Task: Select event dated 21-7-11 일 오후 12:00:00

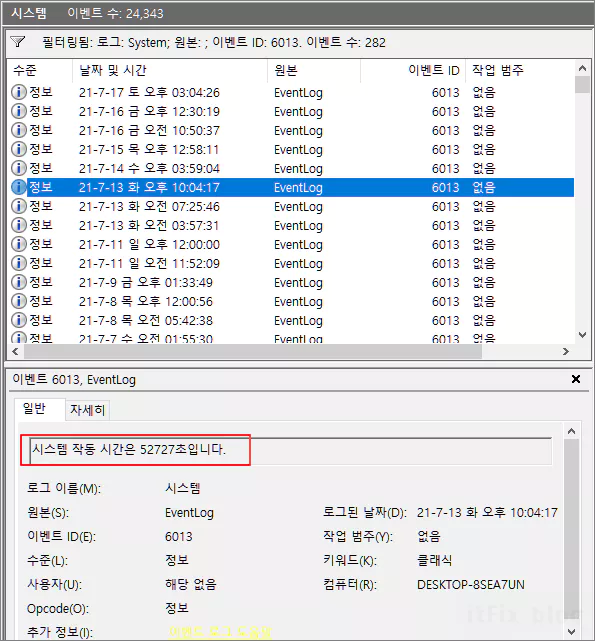Action: click(290, 244)
